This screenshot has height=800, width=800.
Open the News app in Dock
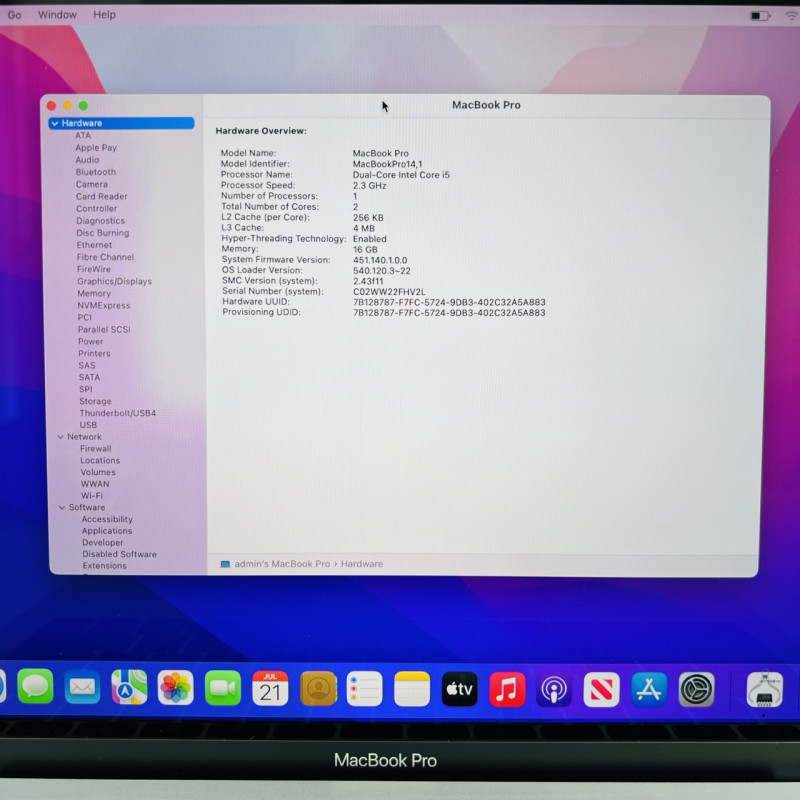click(x=602, y=690)
